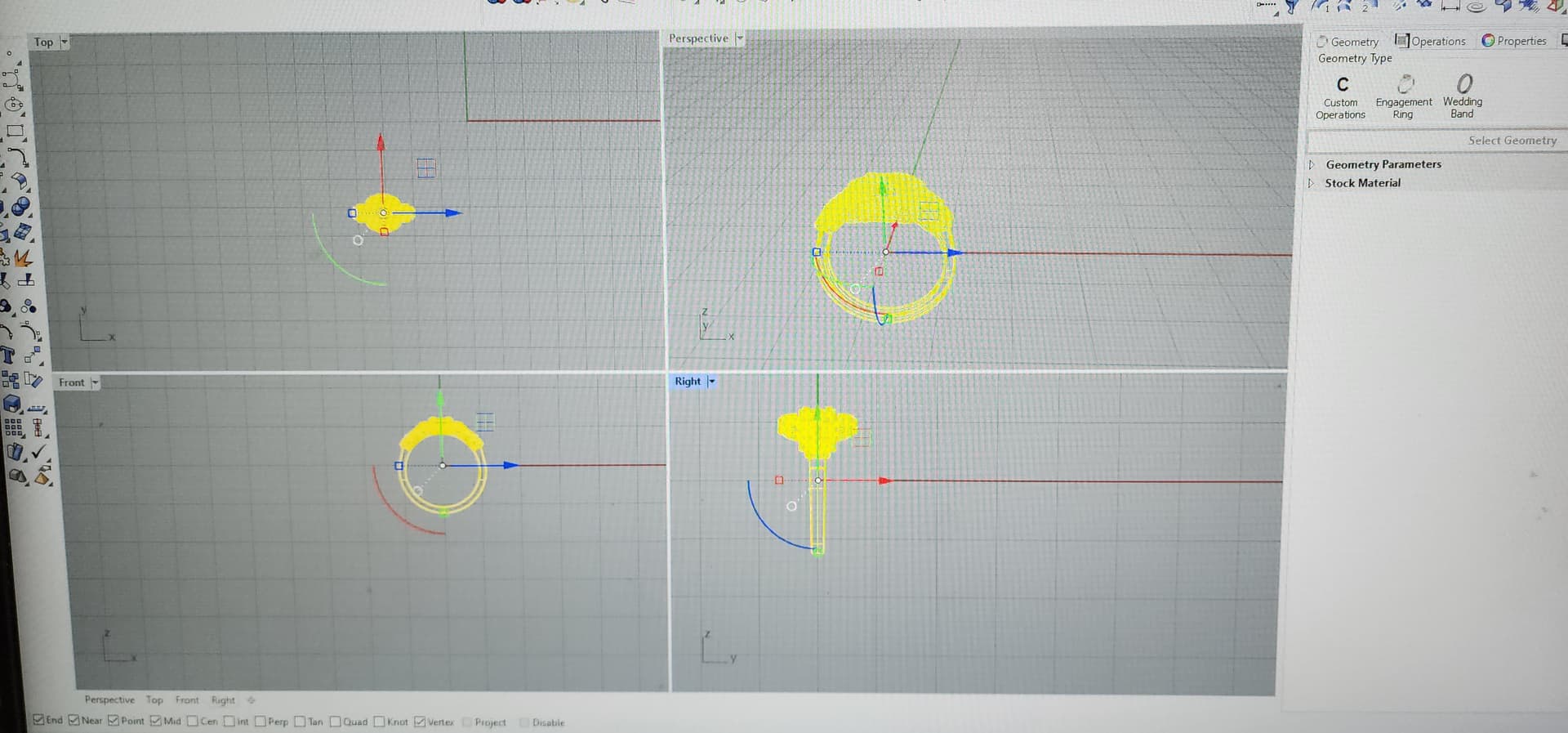Image resolution: width=1568 pixels, height=733 pixels.
Task: Toggle the Disable osnap checkbox
Action: tap(524, 722)
